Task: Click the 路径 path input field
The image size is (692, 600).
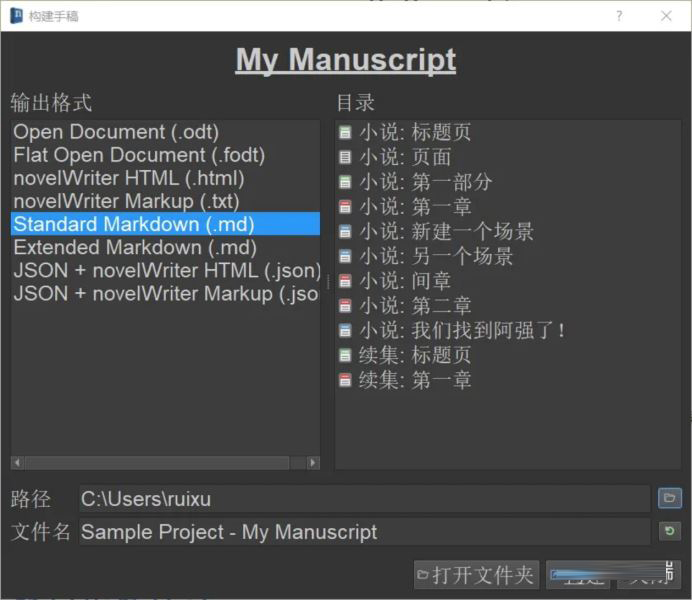Action: 365,499
